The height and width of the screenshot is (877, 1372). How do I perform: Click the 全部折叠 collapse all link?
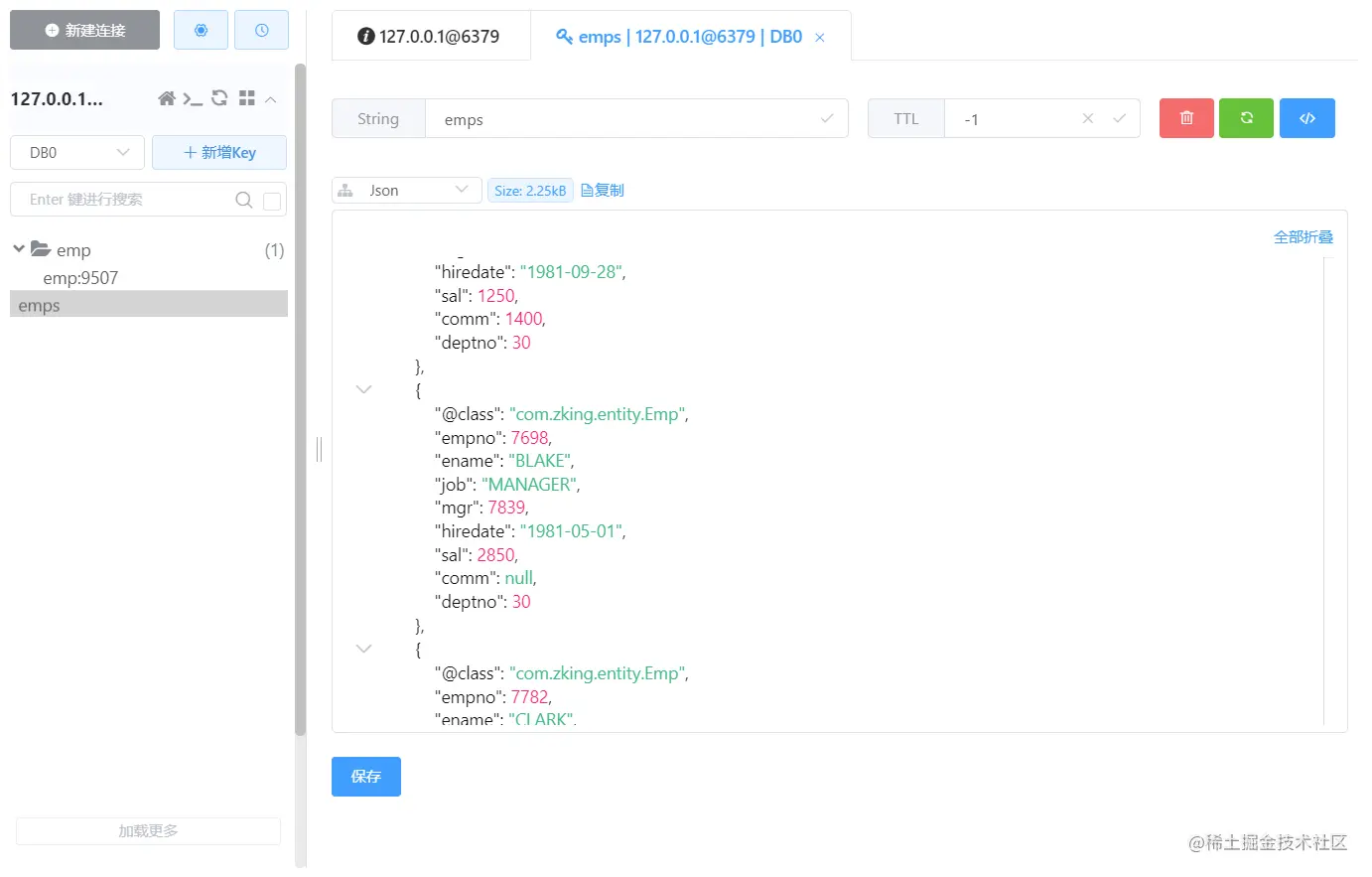click(x=1303, y=237)
